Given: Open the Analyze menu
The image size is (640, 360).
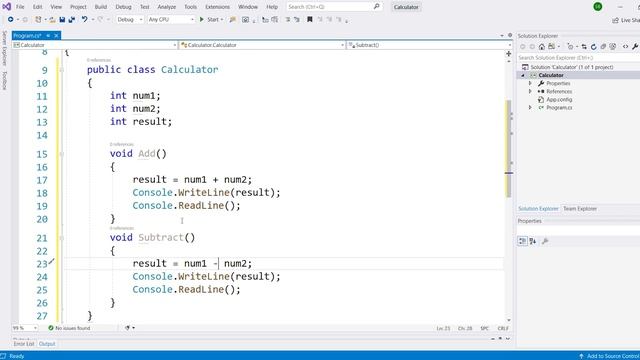Looking at the screenshot, I should [167, 7].
